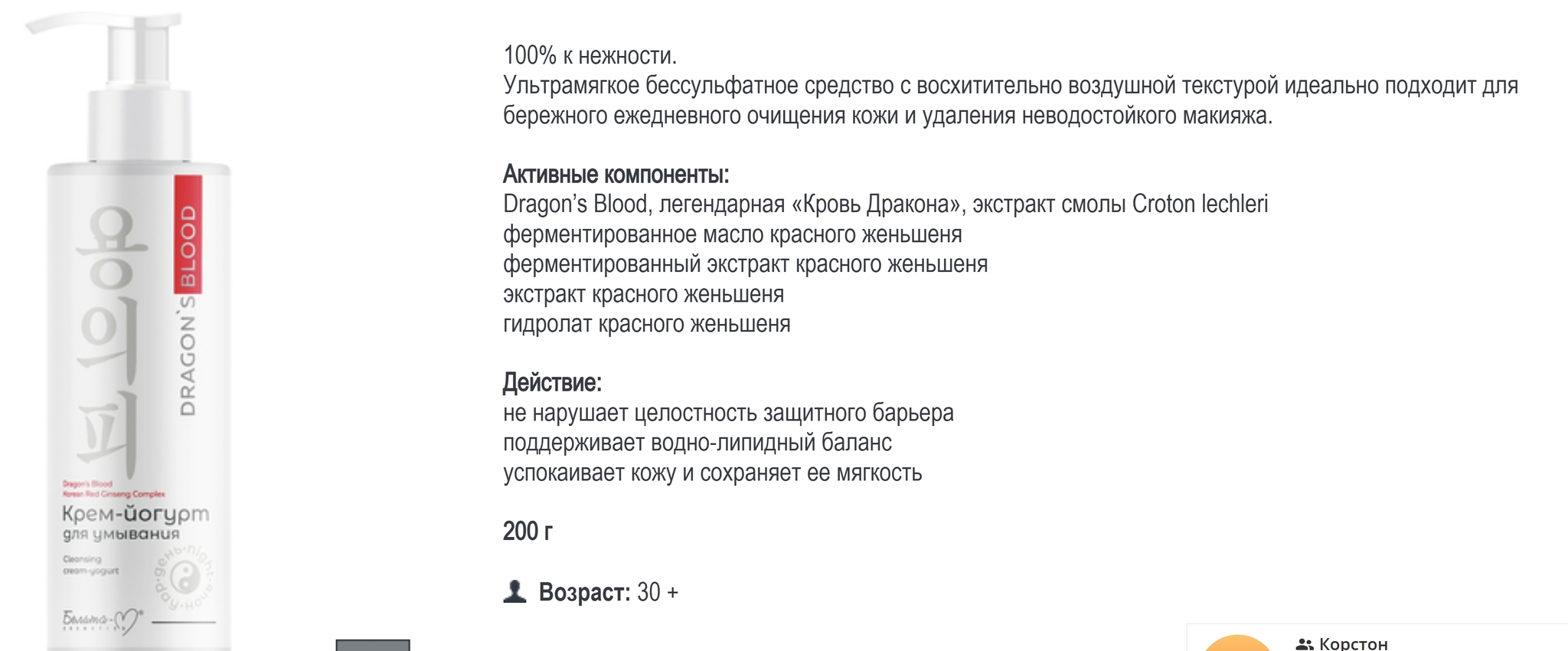
Task: Click the 200 г weight text
Action: [528, 531]
